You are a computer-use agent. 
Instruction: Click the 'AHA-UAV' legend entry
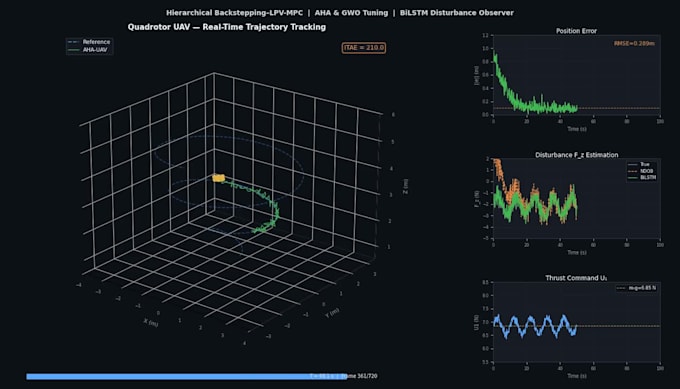tap(88, 50)
